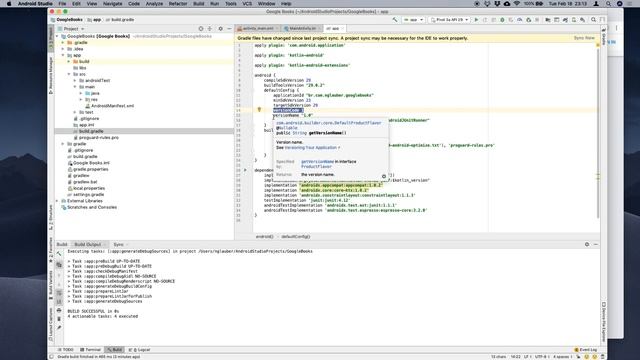640x360 pixels.
Task: Switch to activity_main.xml editor tab
Action: pos(258,29)
